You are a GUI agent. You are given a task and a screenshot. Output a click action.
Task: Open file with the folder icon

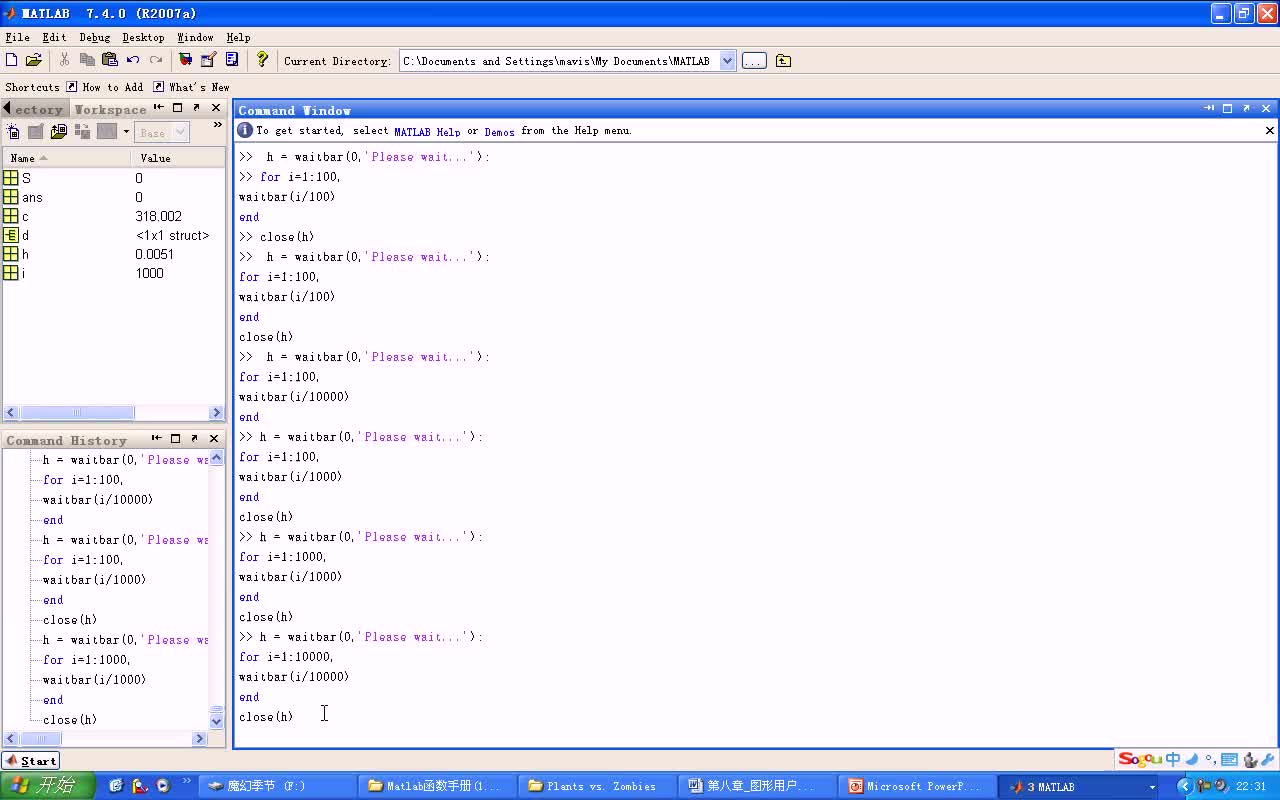(34, 60)
